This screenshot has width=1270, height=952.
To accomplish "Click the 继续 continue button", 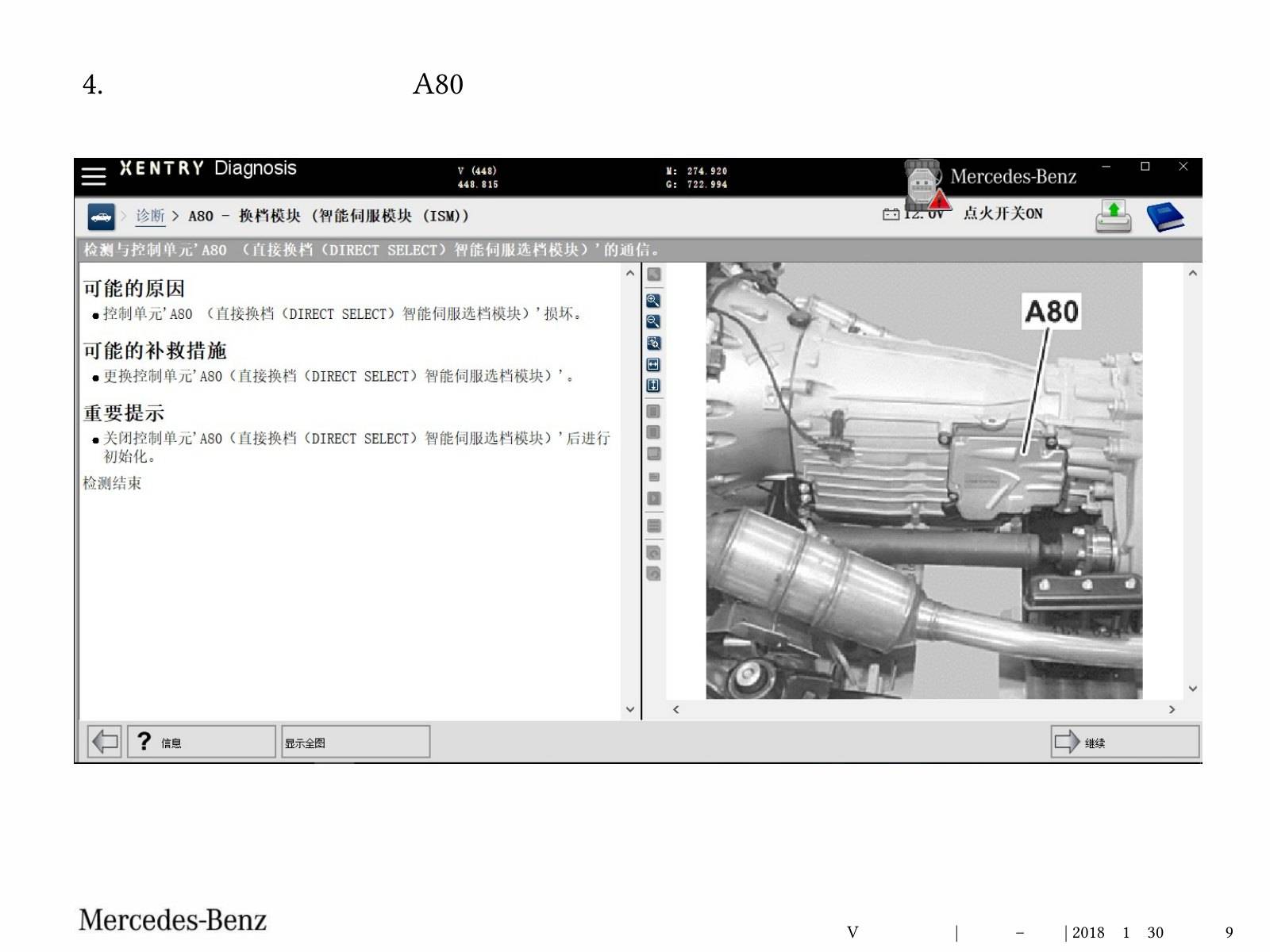I will click(x=1125, y=742).
